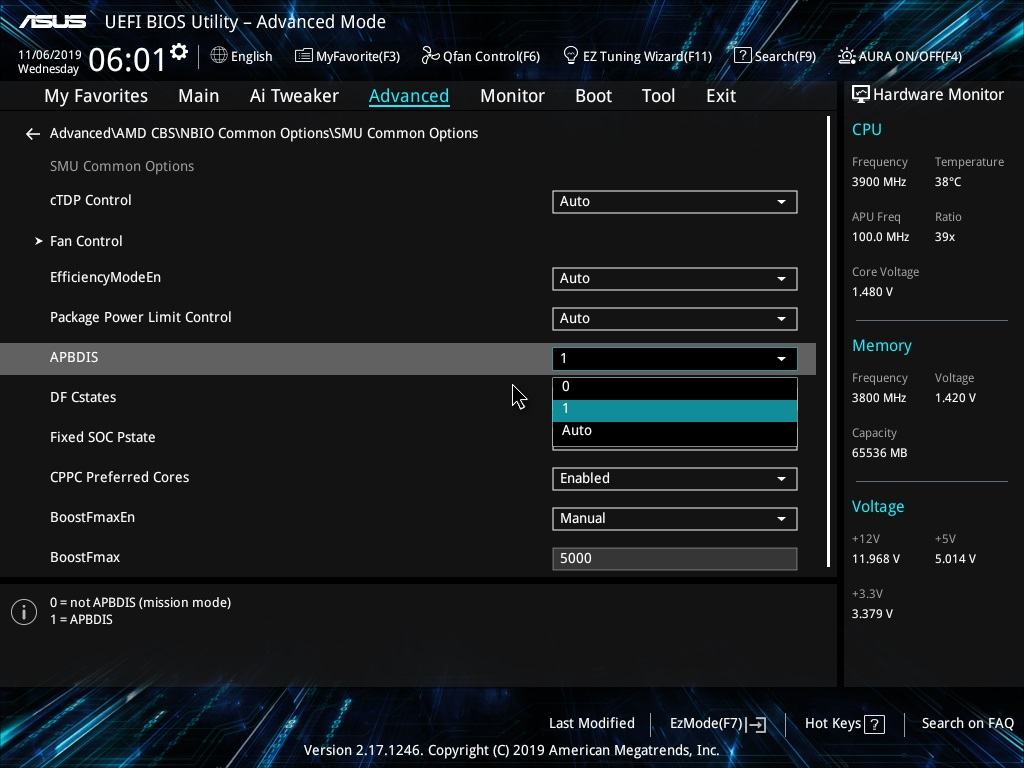Screen dimensions: 1024x768
Task: Click the memory capacity value 65536 MB
Action: click(x=879, y=453)
